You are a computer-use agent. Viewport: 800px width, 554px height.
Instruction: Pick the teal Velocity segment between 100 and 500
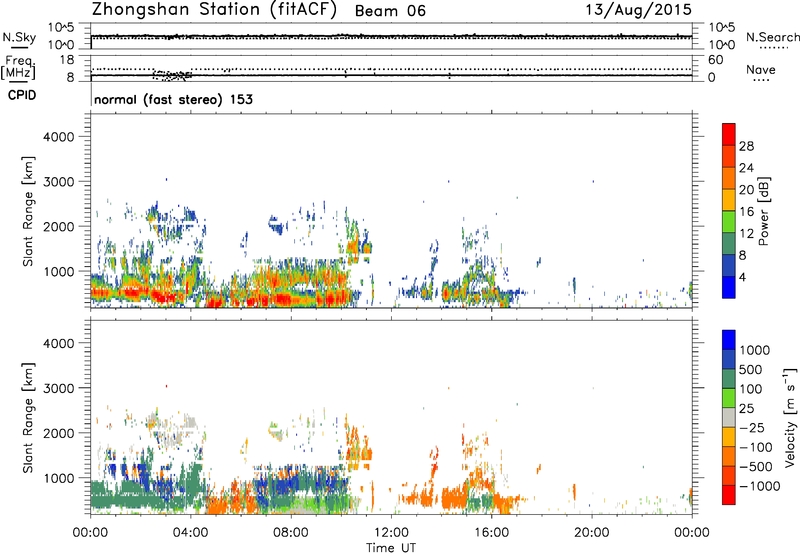729,379
